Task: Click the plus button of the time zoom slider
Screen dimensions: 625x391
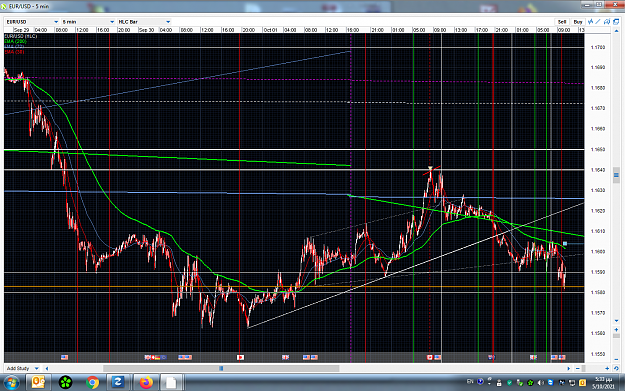Action: pyautogui.click(x=607, y=369)
